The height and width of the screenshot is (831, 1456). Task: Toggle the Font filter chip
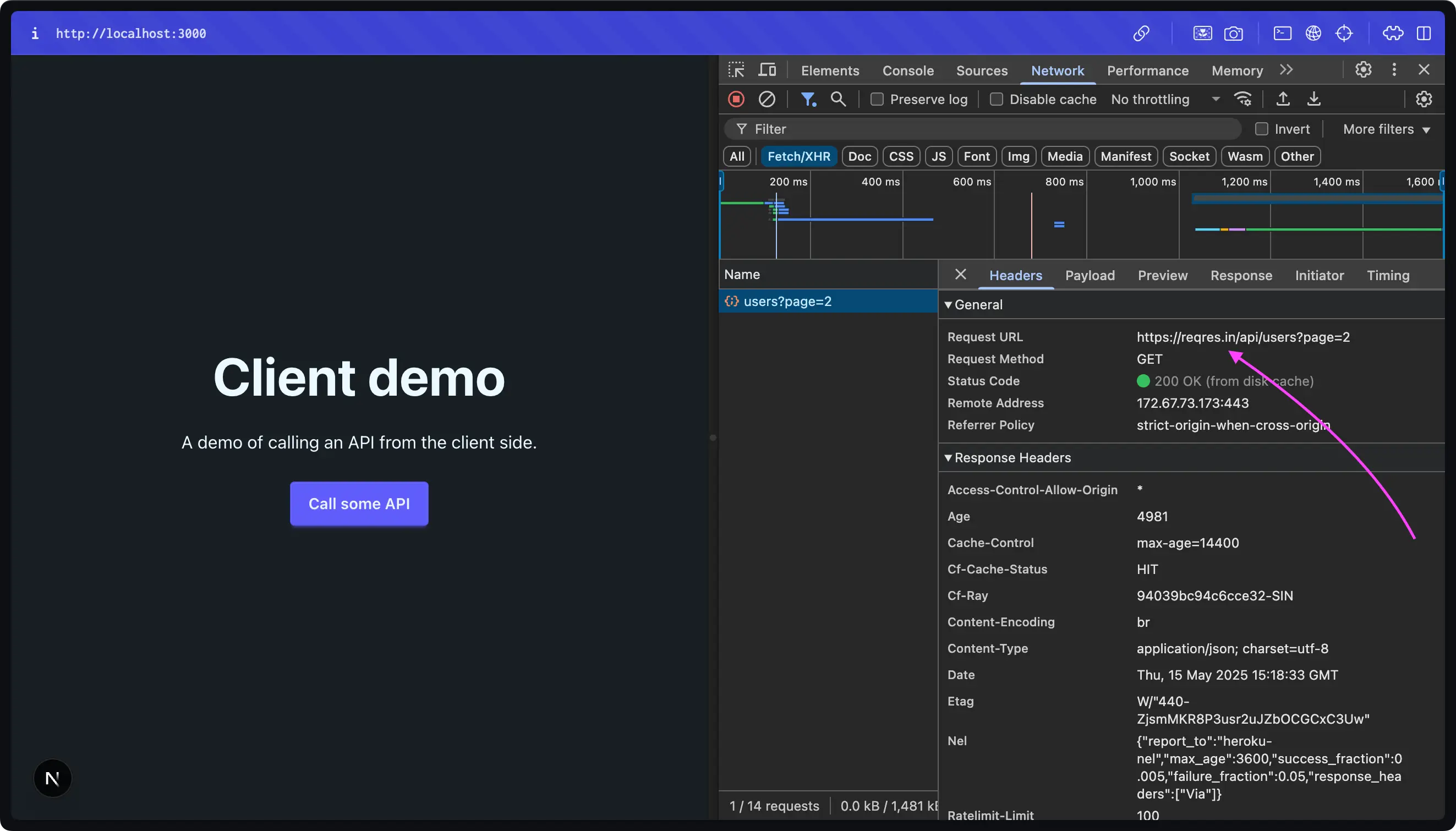(x=977, y=156)
